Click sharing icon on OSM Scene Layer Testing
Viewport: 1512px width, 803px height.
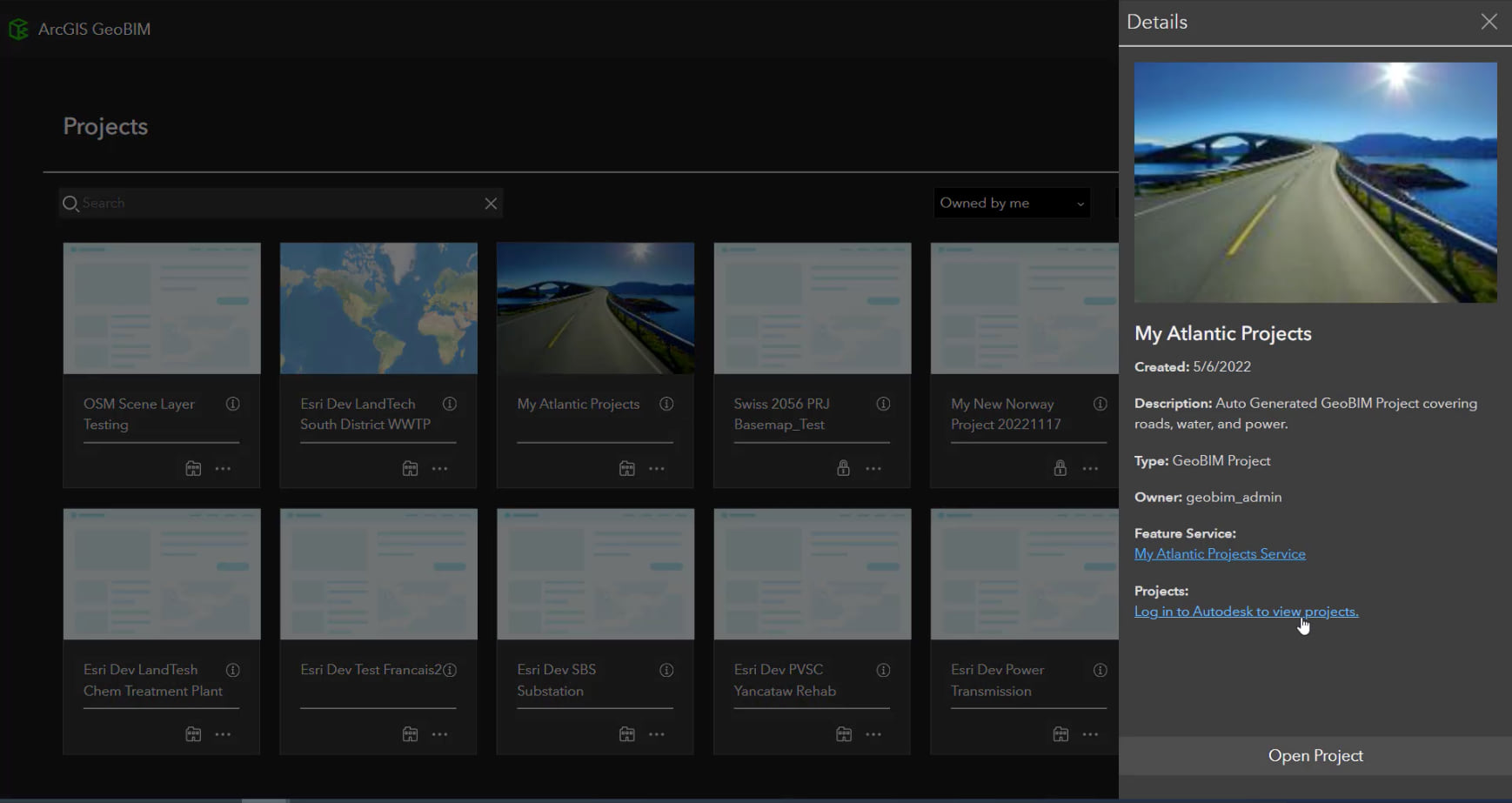(193, 468)
